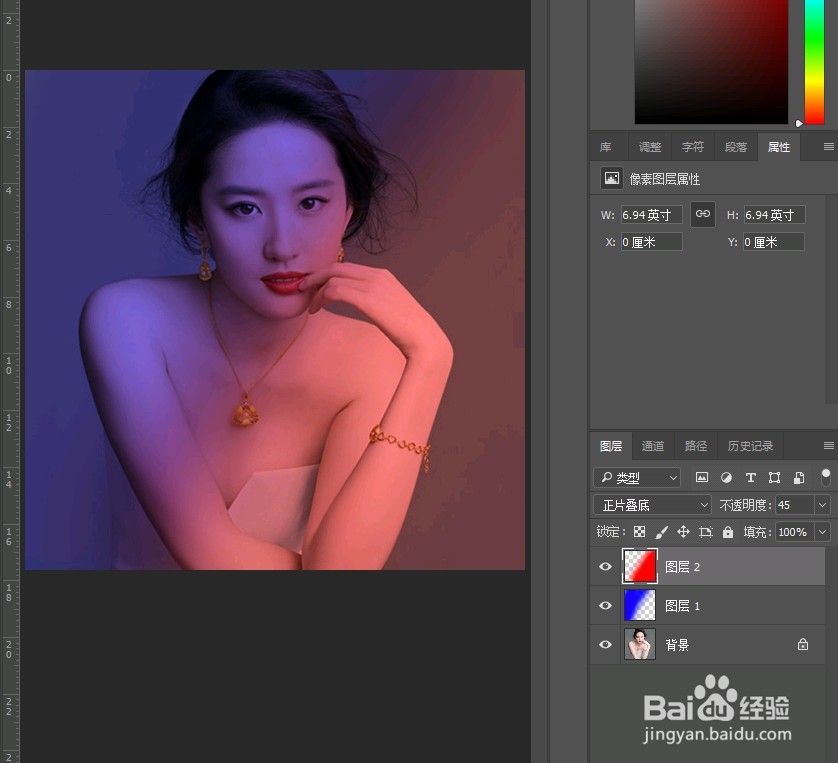Filter layers by smart object icon
This screenshot has height=763, width=838.
pos(799,477)
